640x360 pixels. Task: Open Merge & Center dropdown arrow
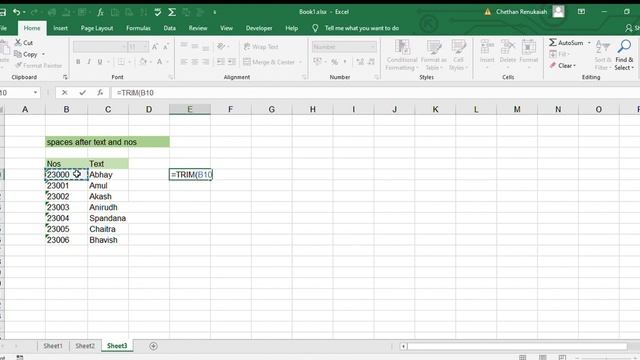point(300,62)
